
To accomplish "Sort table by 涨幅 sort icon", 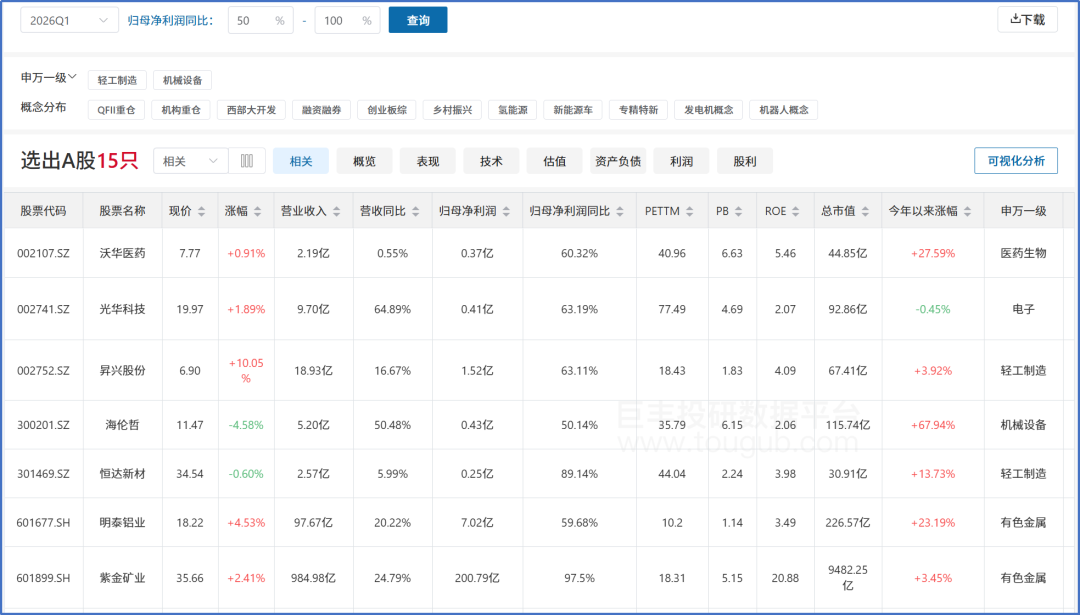I will click(x=257, y=211).
